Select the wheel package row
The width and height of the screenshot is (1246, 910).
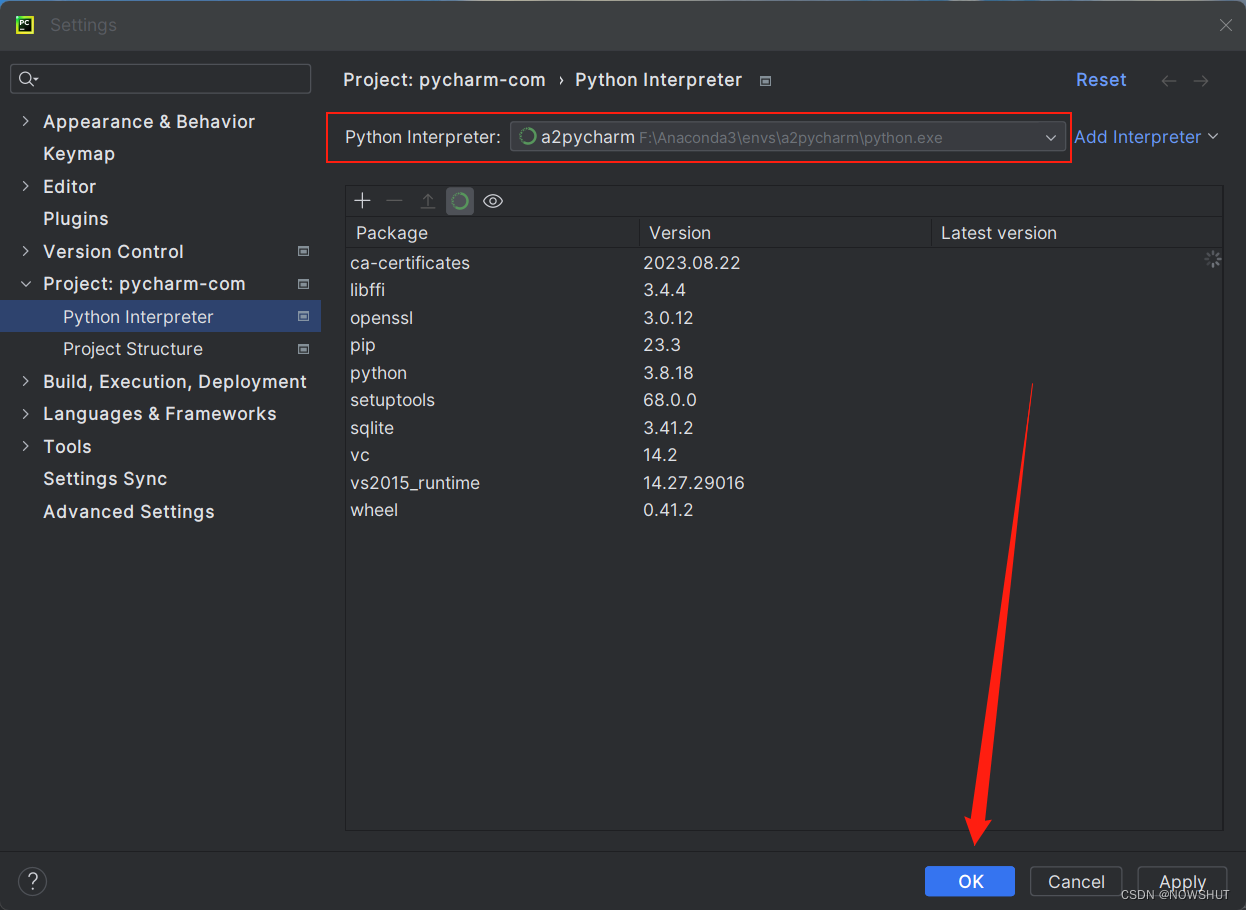point(784,510)
